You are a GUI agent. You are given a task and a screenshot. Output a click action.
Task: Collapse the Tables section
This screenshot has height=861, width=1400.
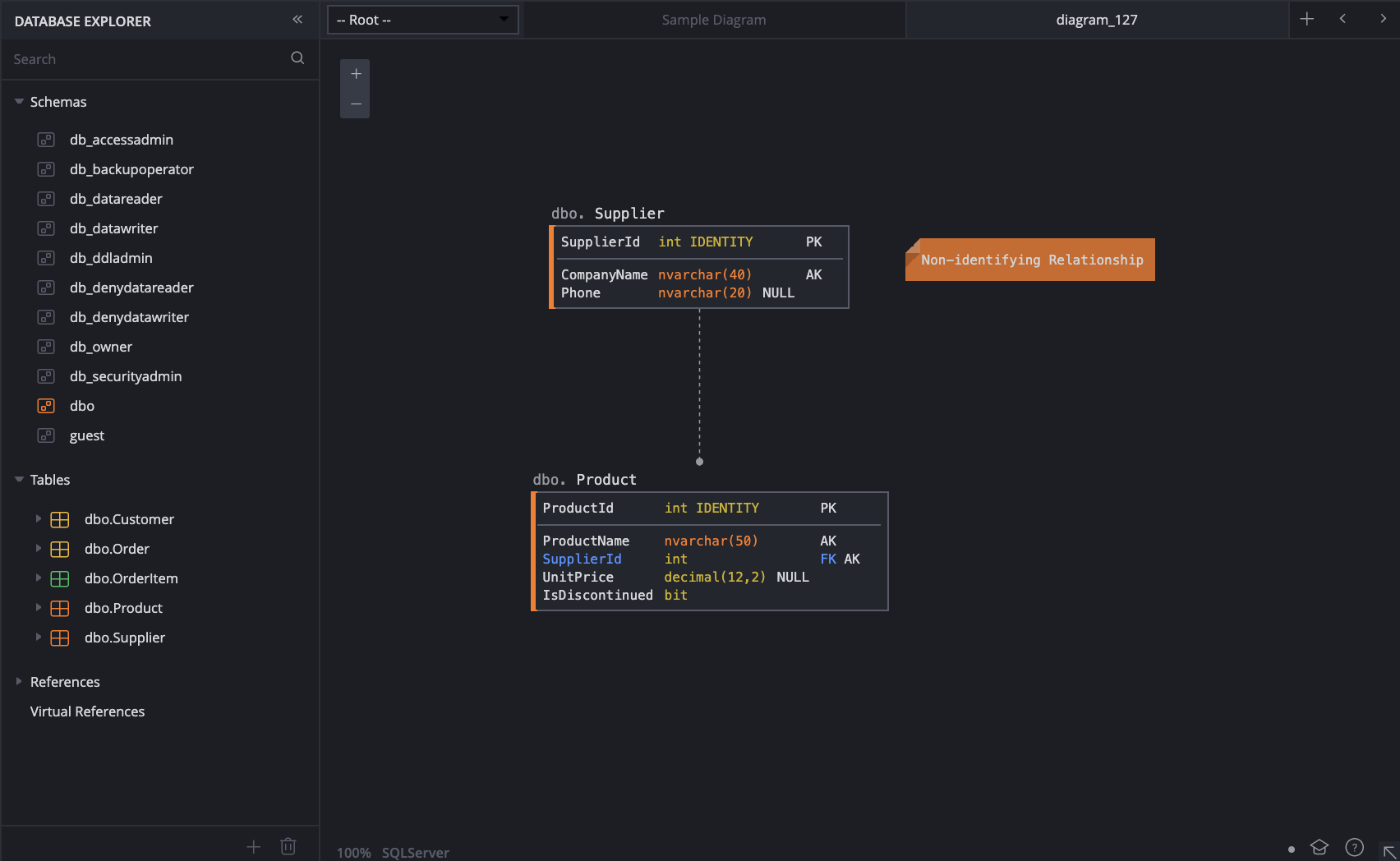pyautogui.click(x=18, y=479)
